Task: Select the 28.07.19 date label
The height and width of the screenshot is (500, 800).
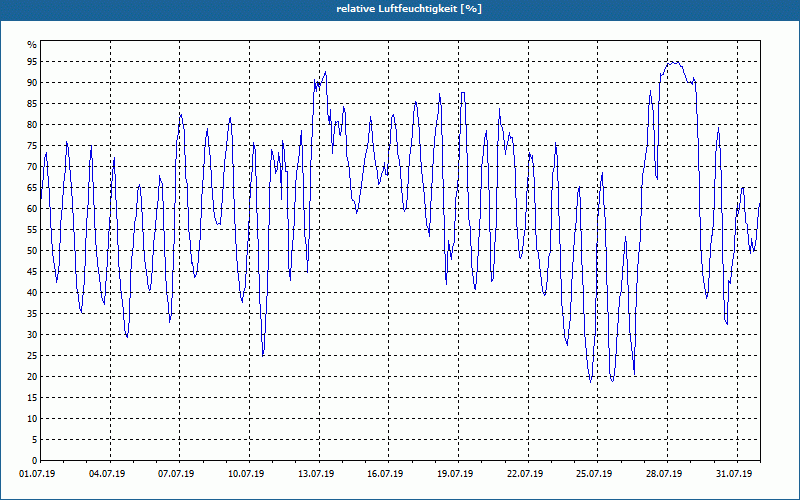Action: click(664, 474)
